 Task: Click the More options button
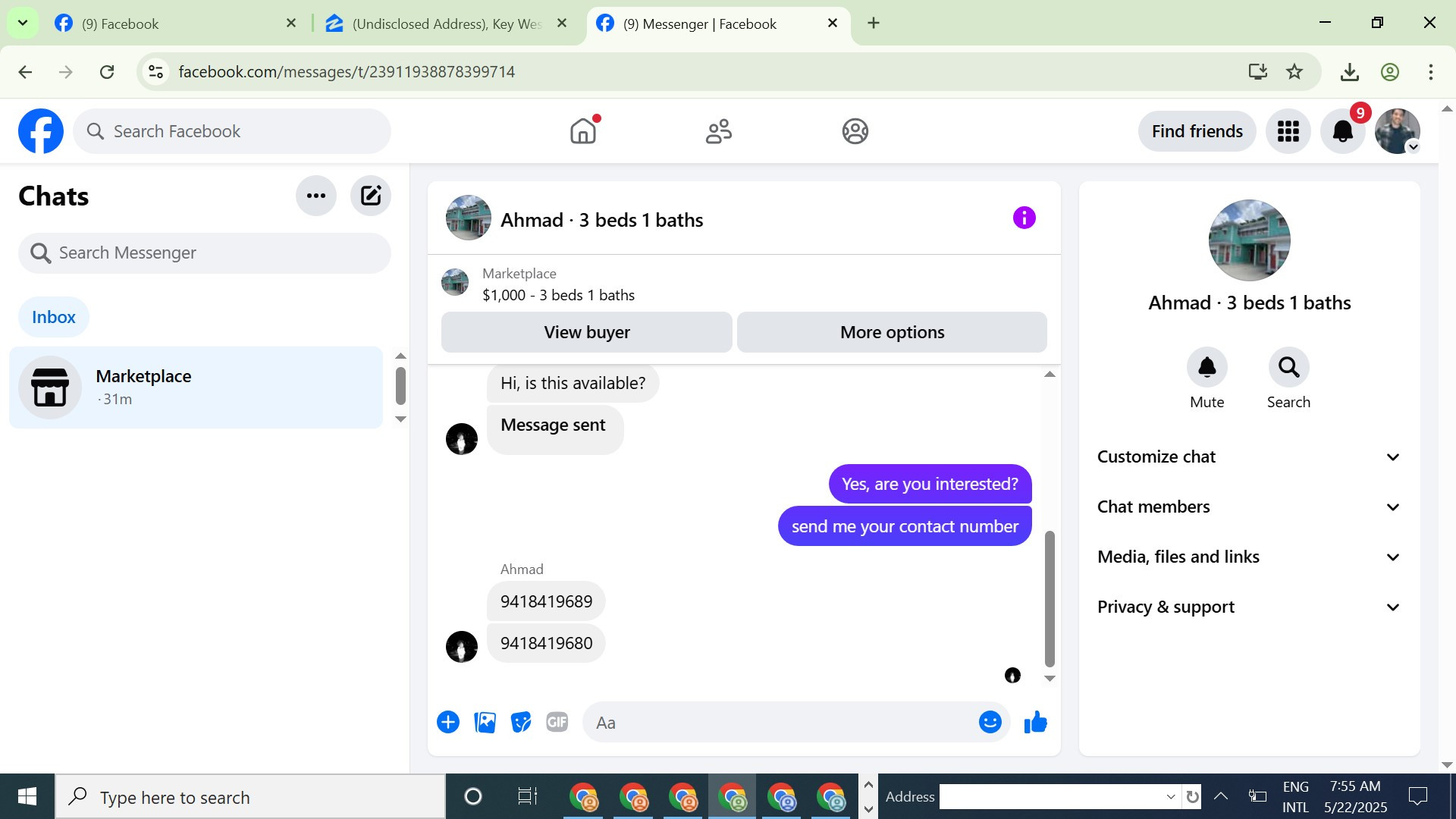point(893,332)
